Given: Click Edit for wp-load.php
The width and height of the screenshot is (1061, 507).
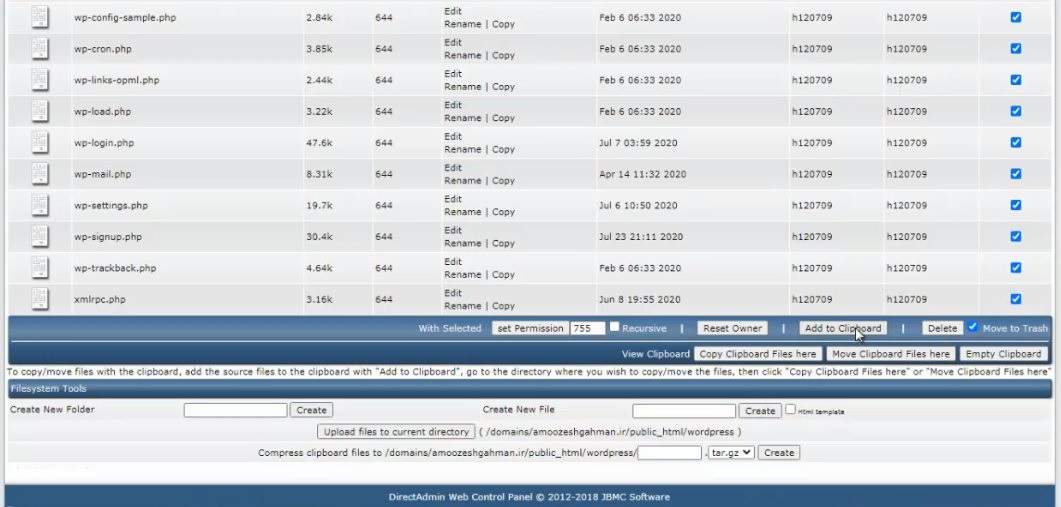Looking at the screenshot, I should click(x=453, y=105).
